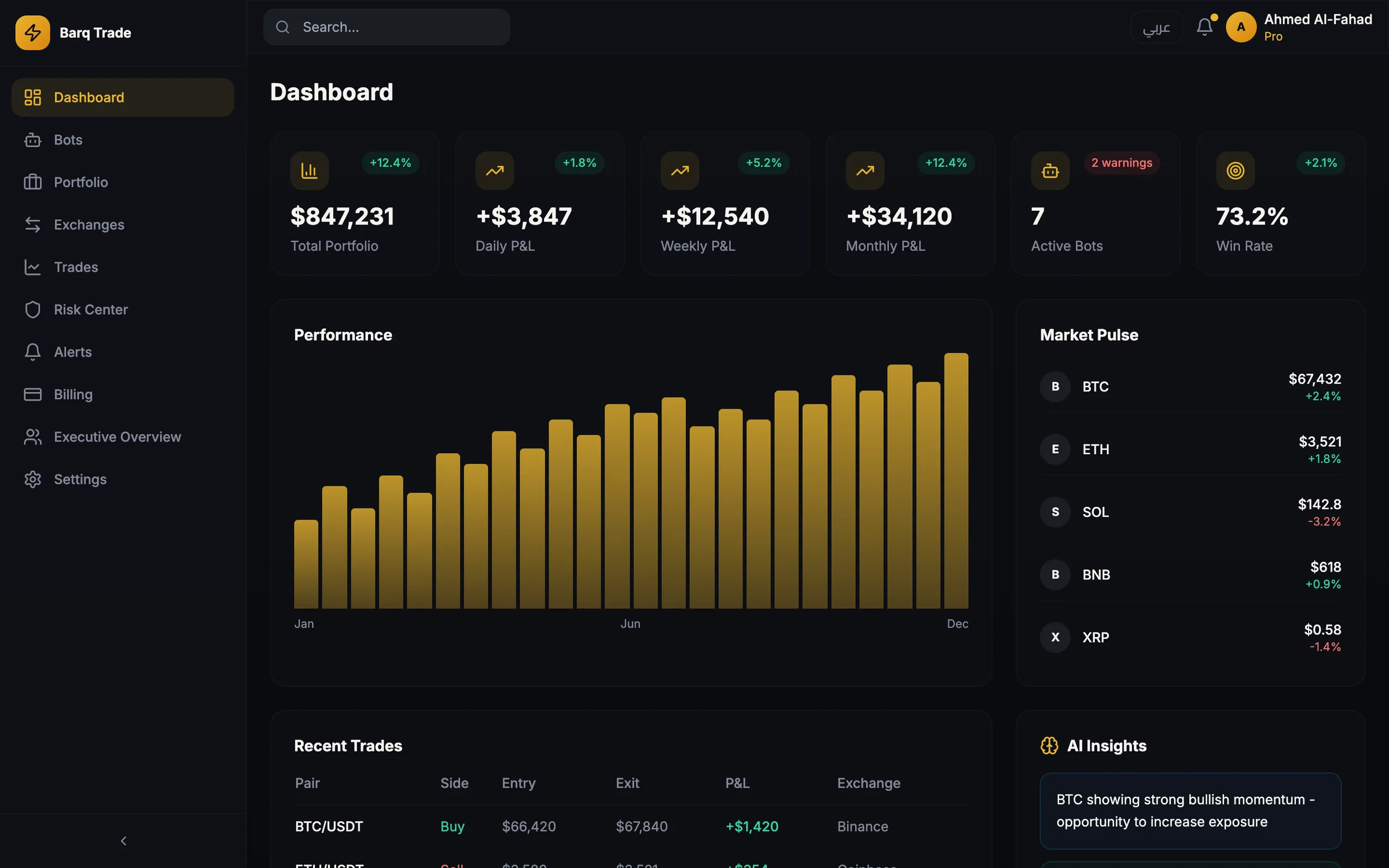The width and height of the screenshot is (1389, 868).
Task: Click the 2 warnings badge
Action: (1122, 163)
